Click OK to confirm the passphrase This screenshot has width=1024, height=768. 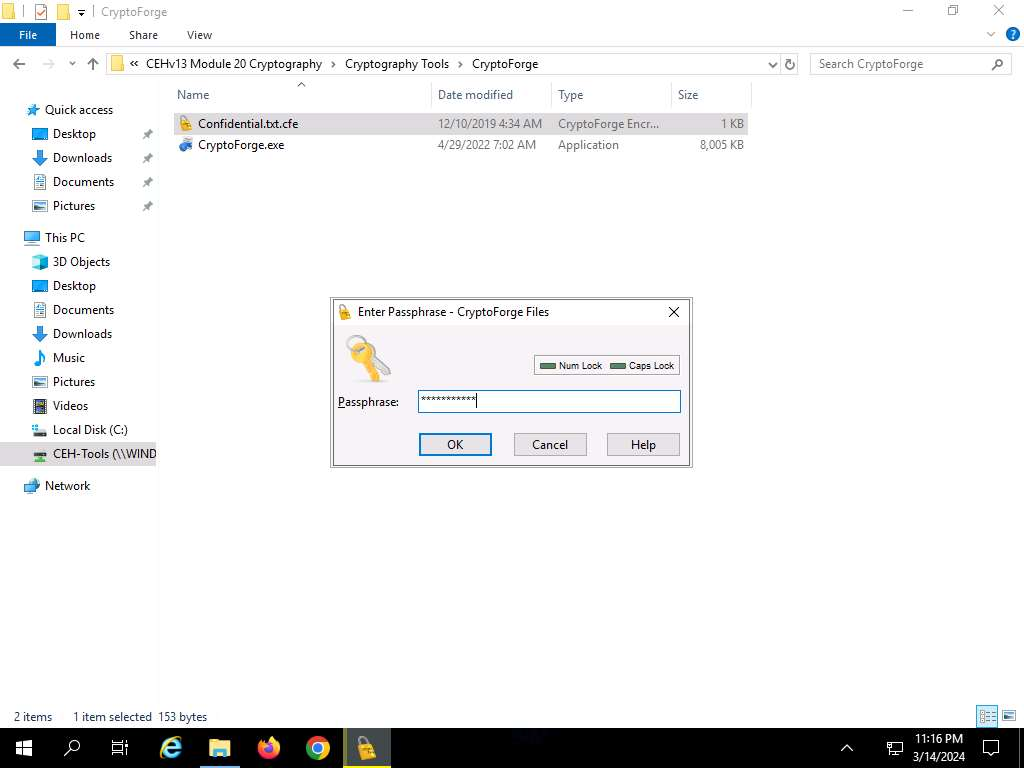point(455,445)
